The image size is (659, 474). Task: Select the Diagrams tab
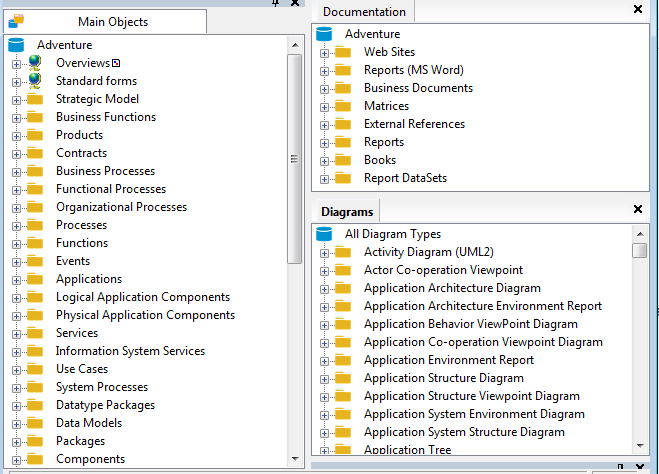click(347, 212)
